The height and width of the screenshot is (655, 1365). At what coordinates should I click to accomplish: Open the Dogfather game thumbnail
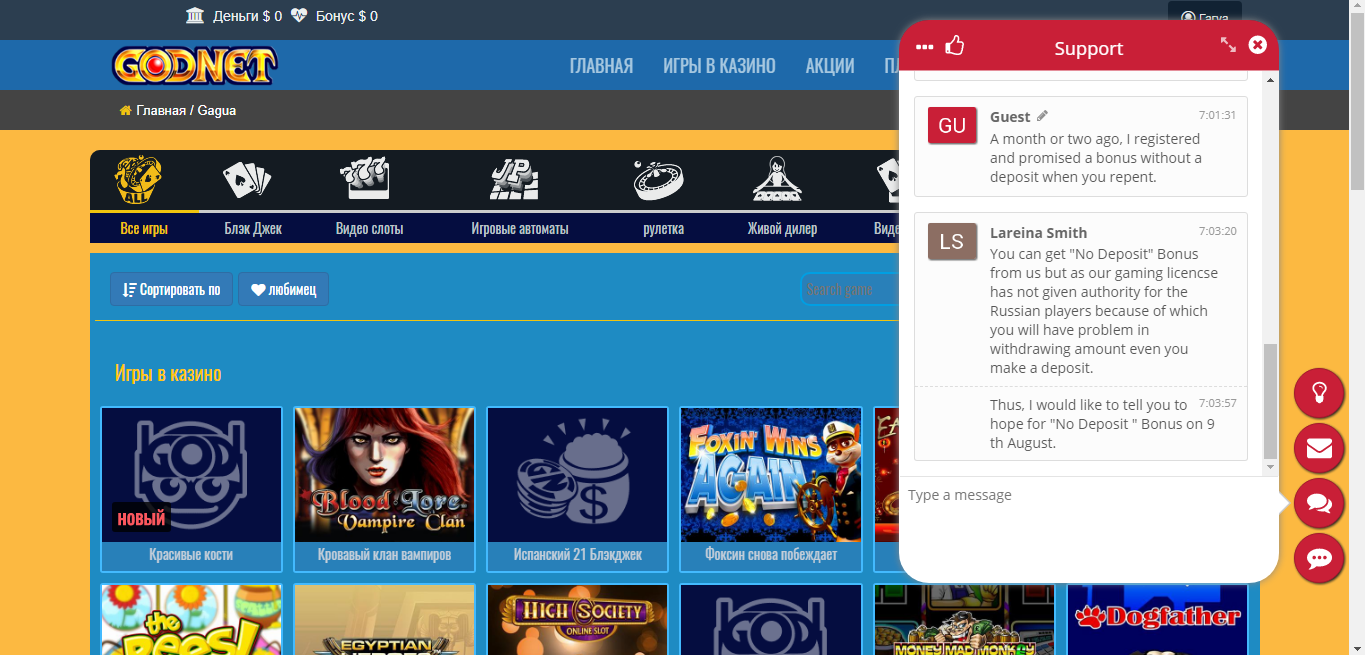click(x=1157, y=620)
